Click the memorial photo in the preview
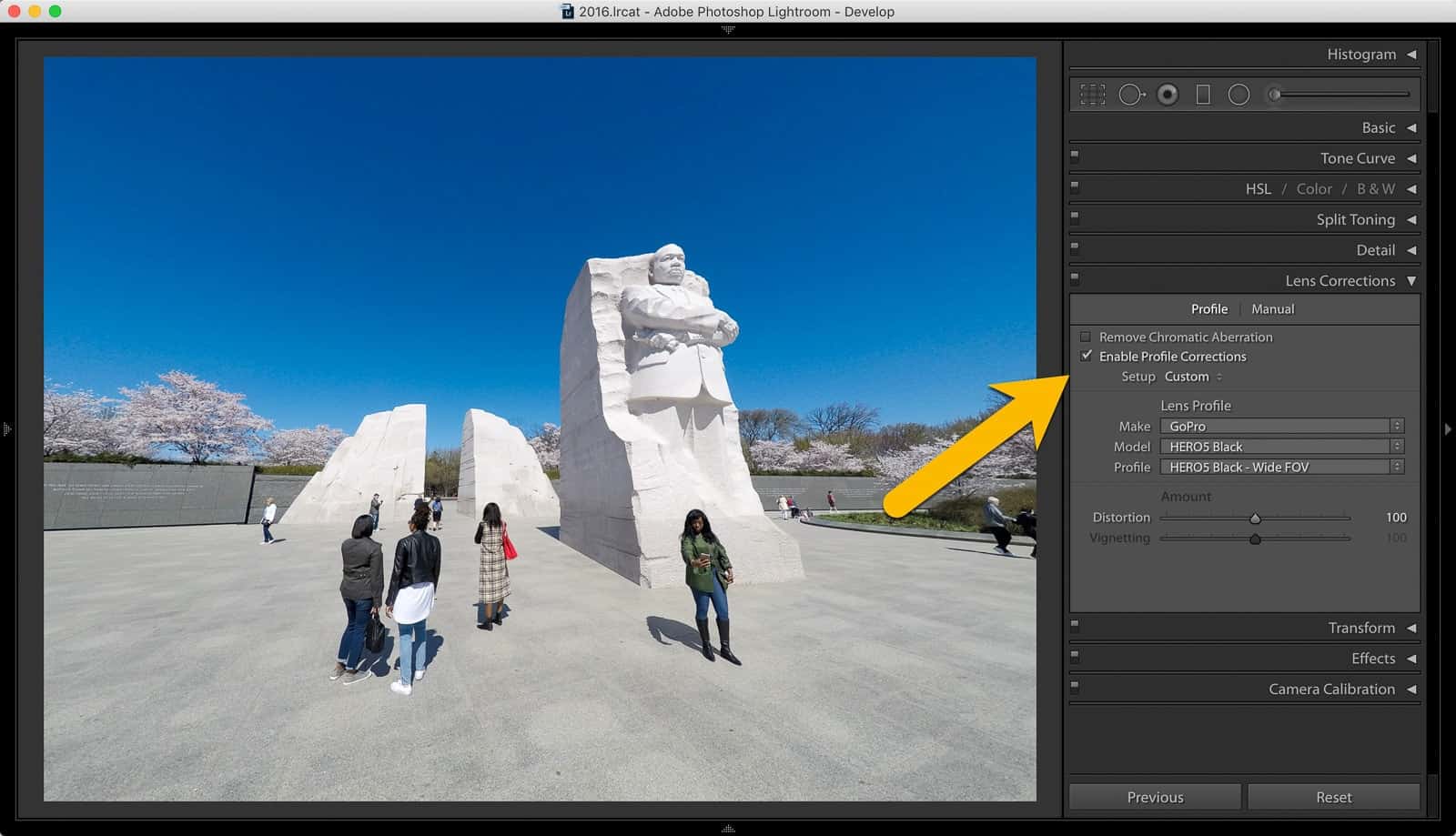Screen dimensions: 1456x836 pos(540,428)
